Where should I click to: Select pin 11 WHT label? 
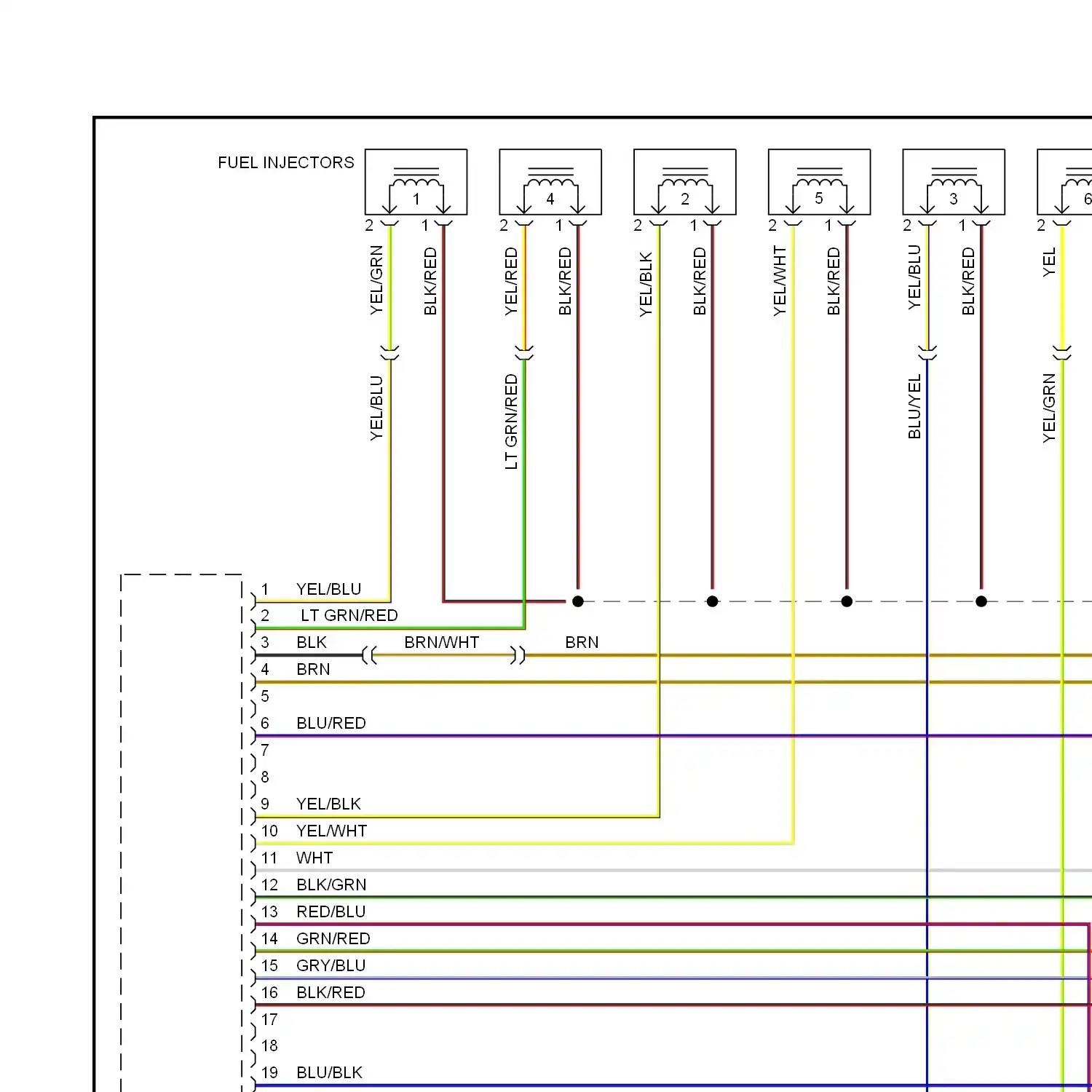314,858
